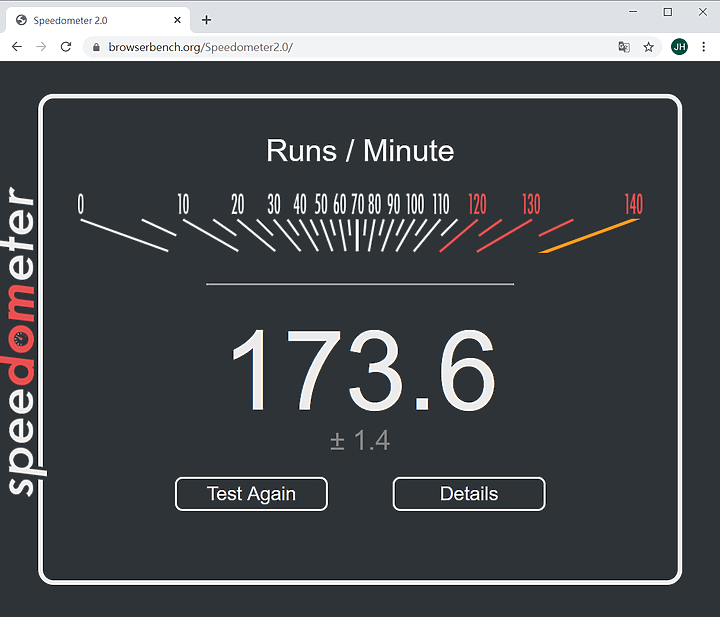720x617 pixels.
Task: Open the Details button
Action: (469, 494)
